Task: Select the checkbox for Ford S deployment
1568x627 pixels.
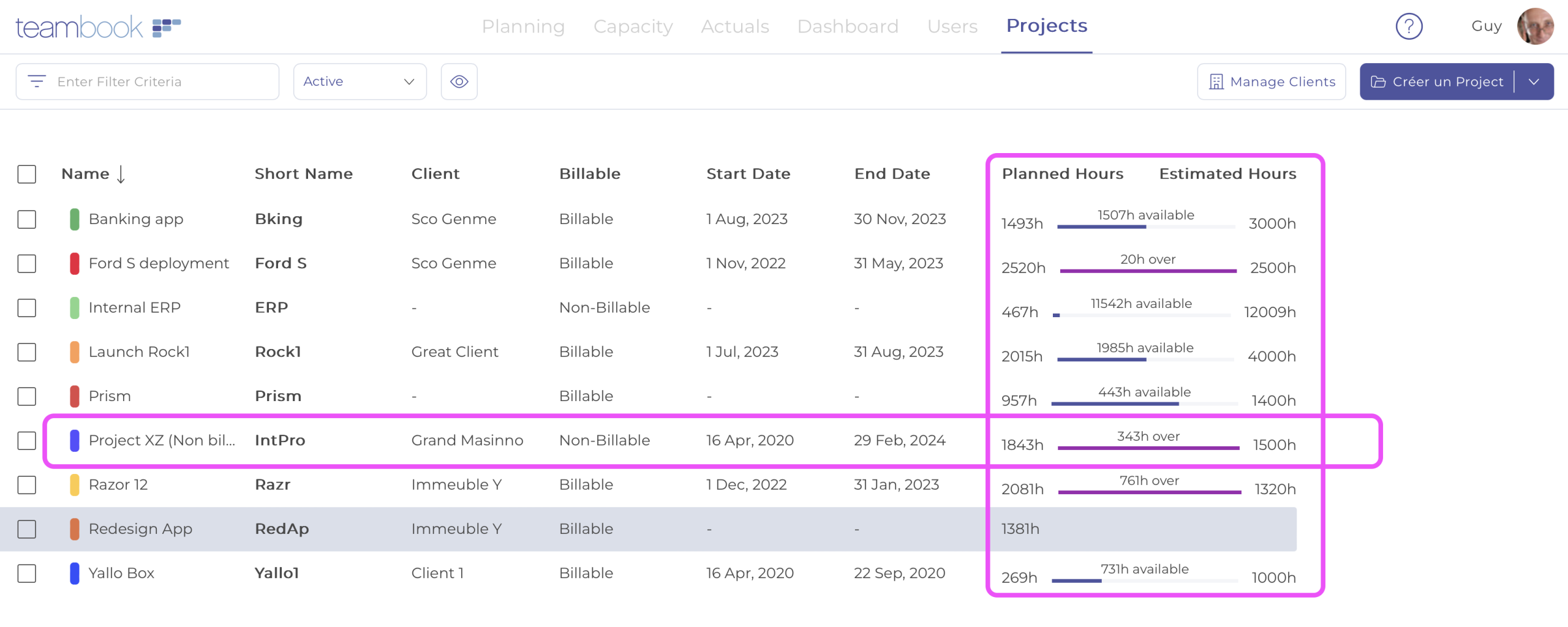Action: (x=26, y=264)
